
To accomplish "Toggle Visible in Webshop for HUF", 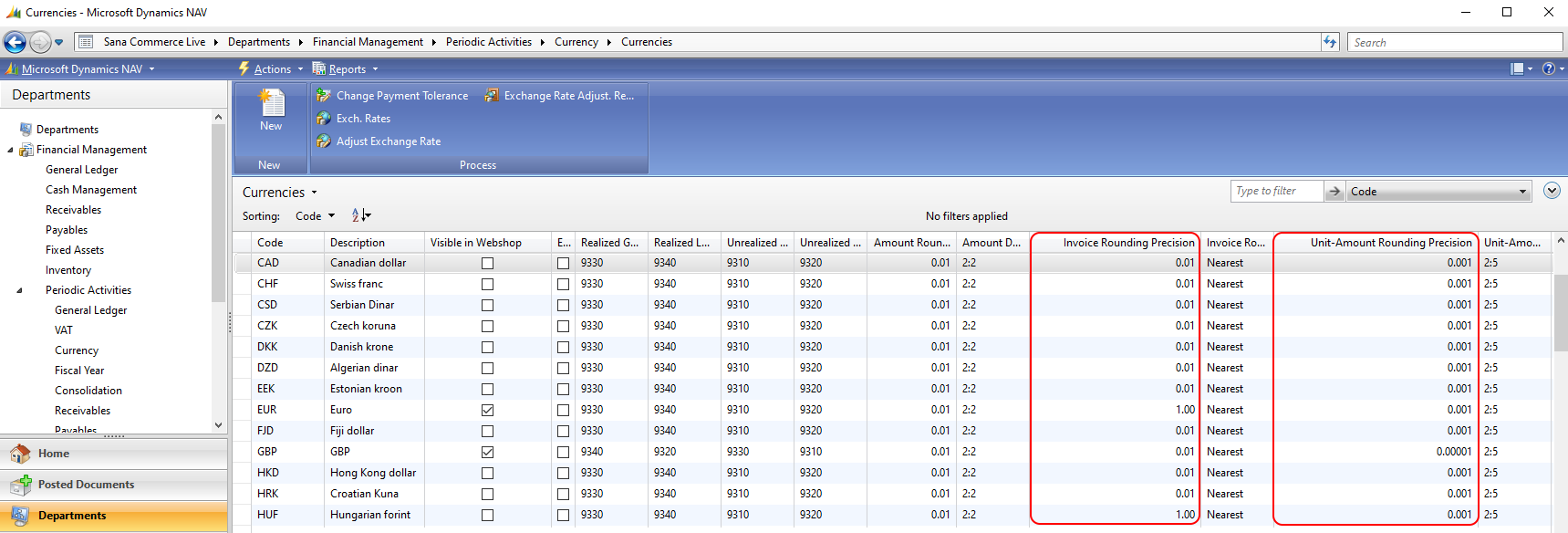I will click(487, 515).
